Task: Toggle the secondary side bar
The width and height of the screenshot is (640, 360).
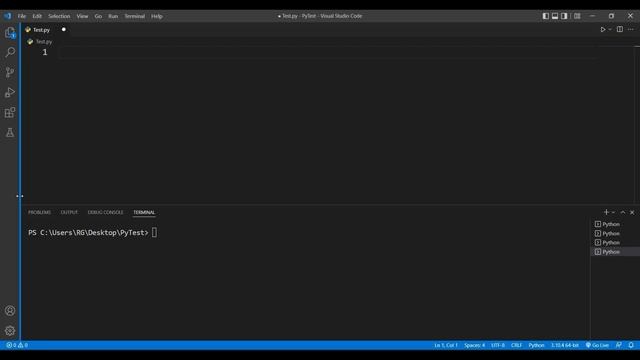Action: [x=564, y=16]
